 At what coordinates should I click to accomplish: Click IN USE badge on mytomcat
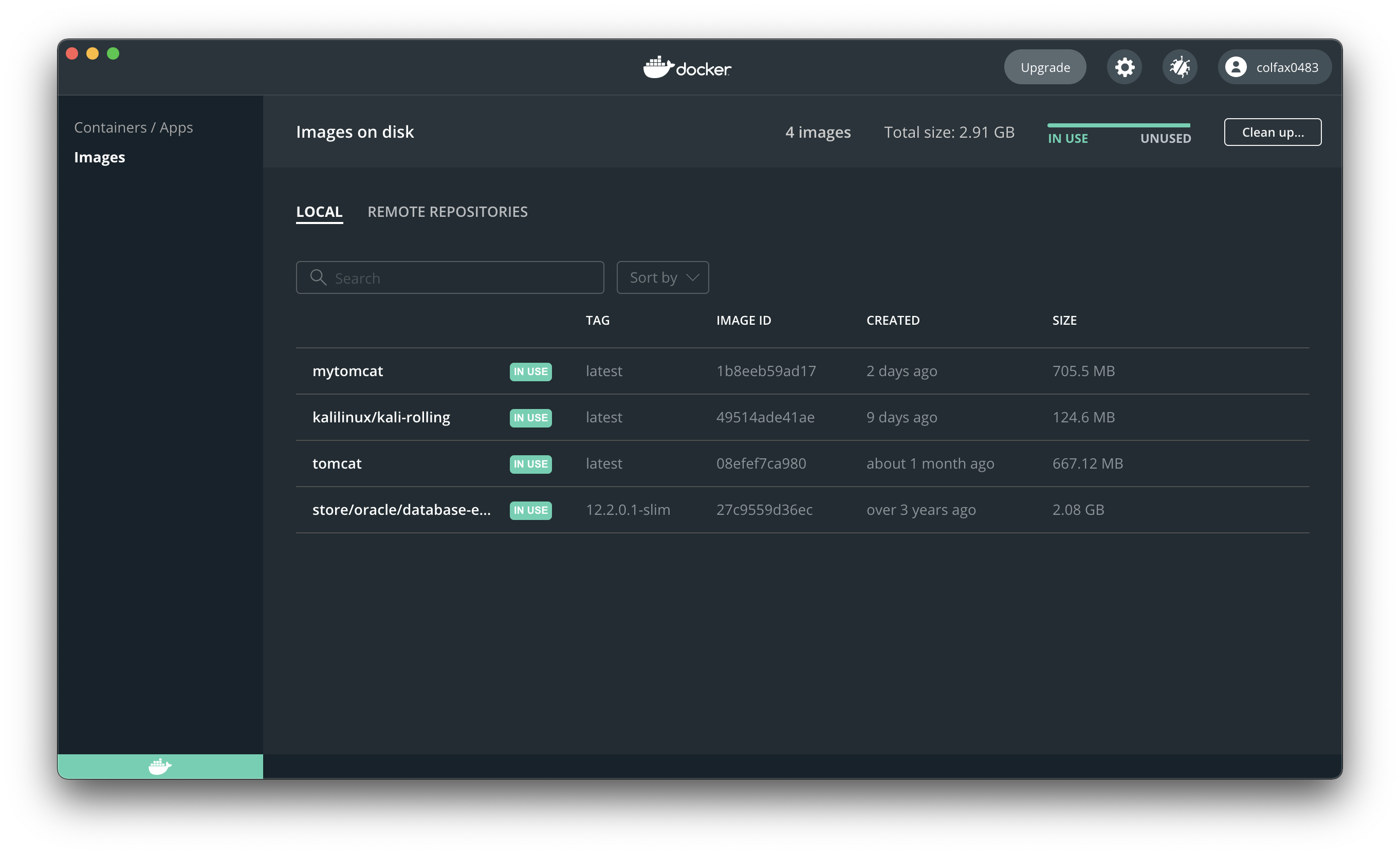pyautogui.click(x=530, y=371)
